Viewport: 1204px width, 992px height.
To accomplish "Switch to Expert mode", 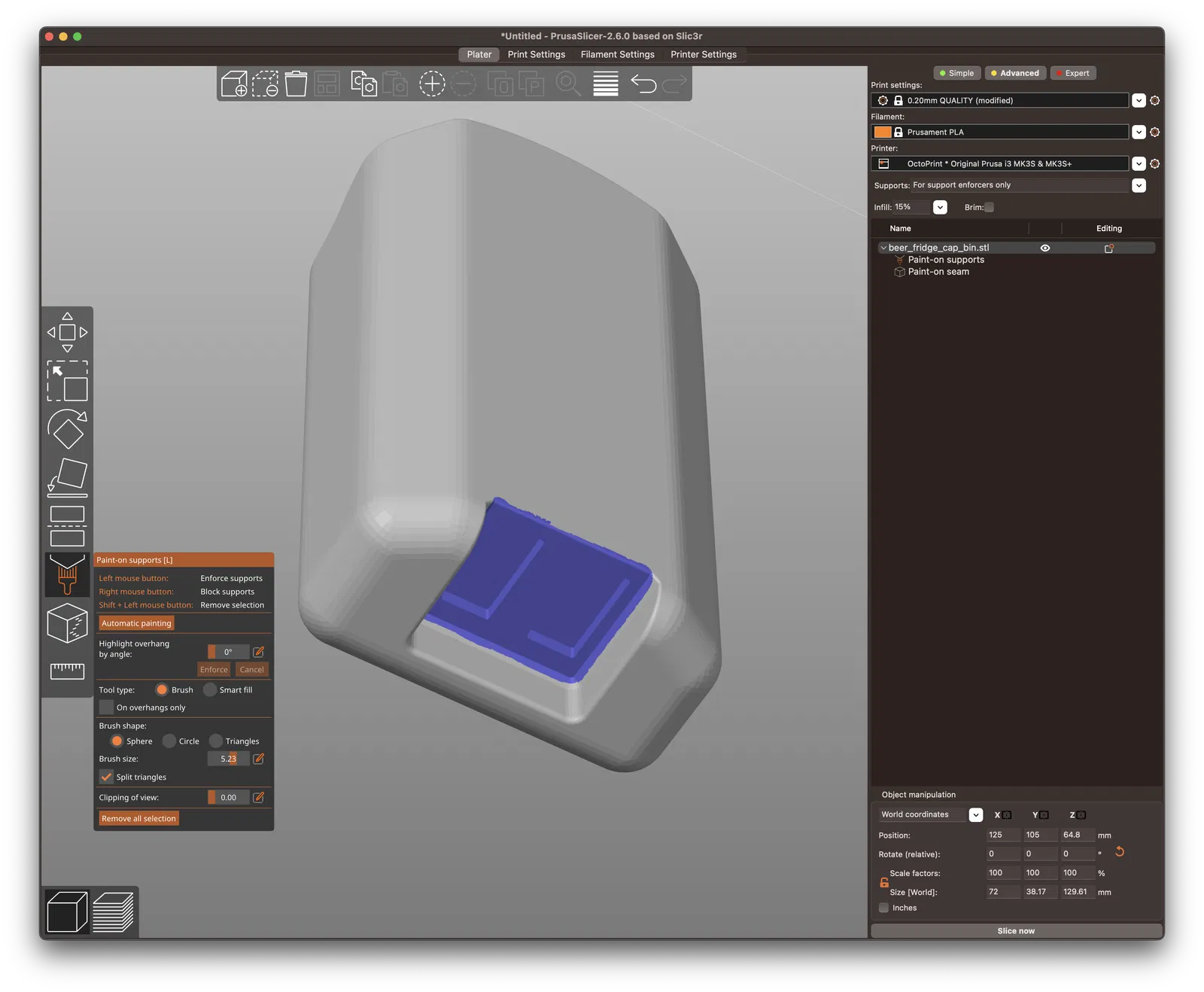I will [1073, 73].
